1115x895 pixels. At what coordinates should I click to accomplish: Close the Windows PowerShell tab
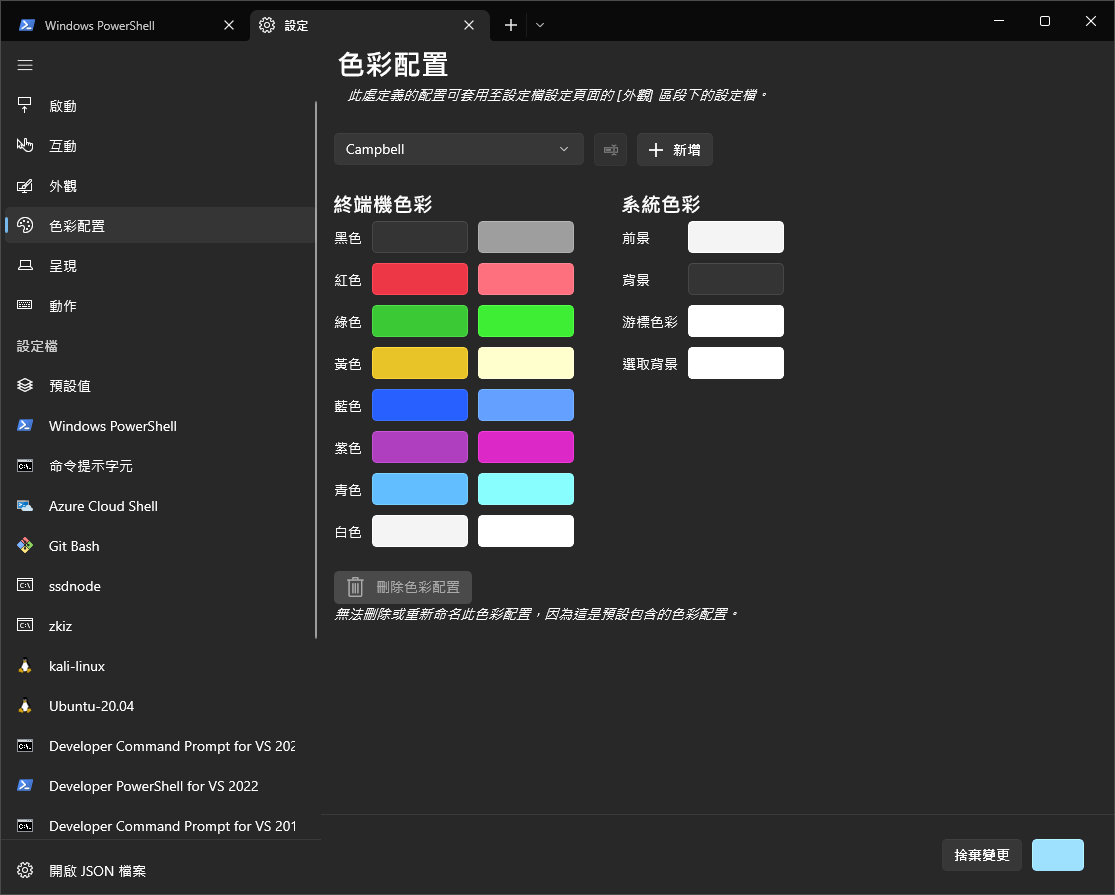229,26
